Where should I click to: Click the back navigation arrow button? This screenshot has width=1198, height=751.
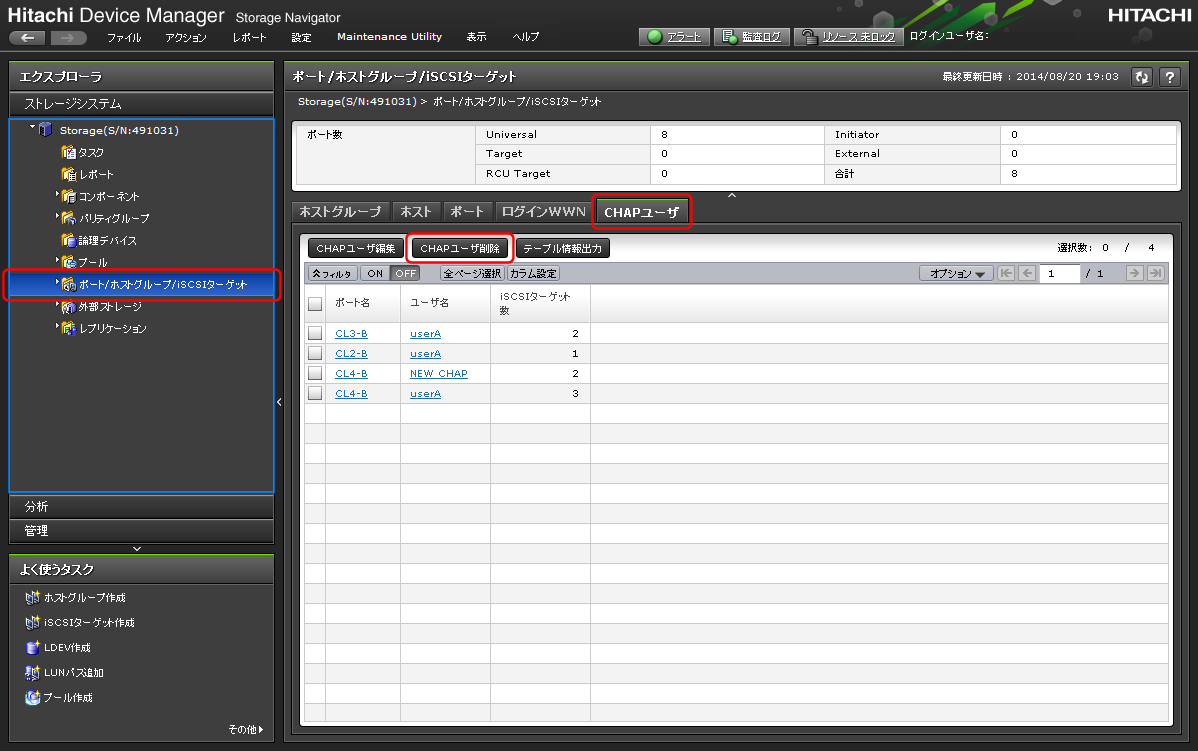[x=27, y=37]
